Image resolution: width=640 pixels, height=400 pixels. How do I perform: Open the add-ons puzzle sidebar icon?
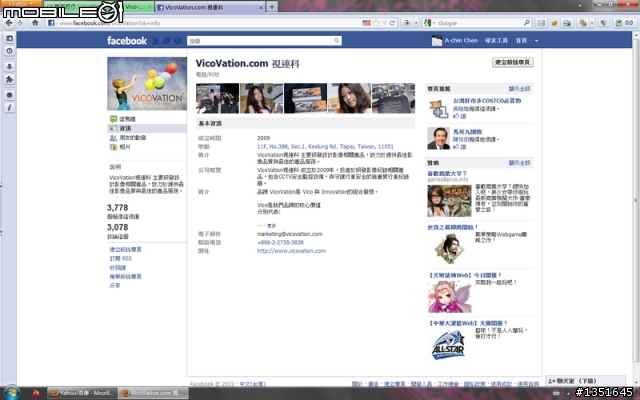coord(9,79)
